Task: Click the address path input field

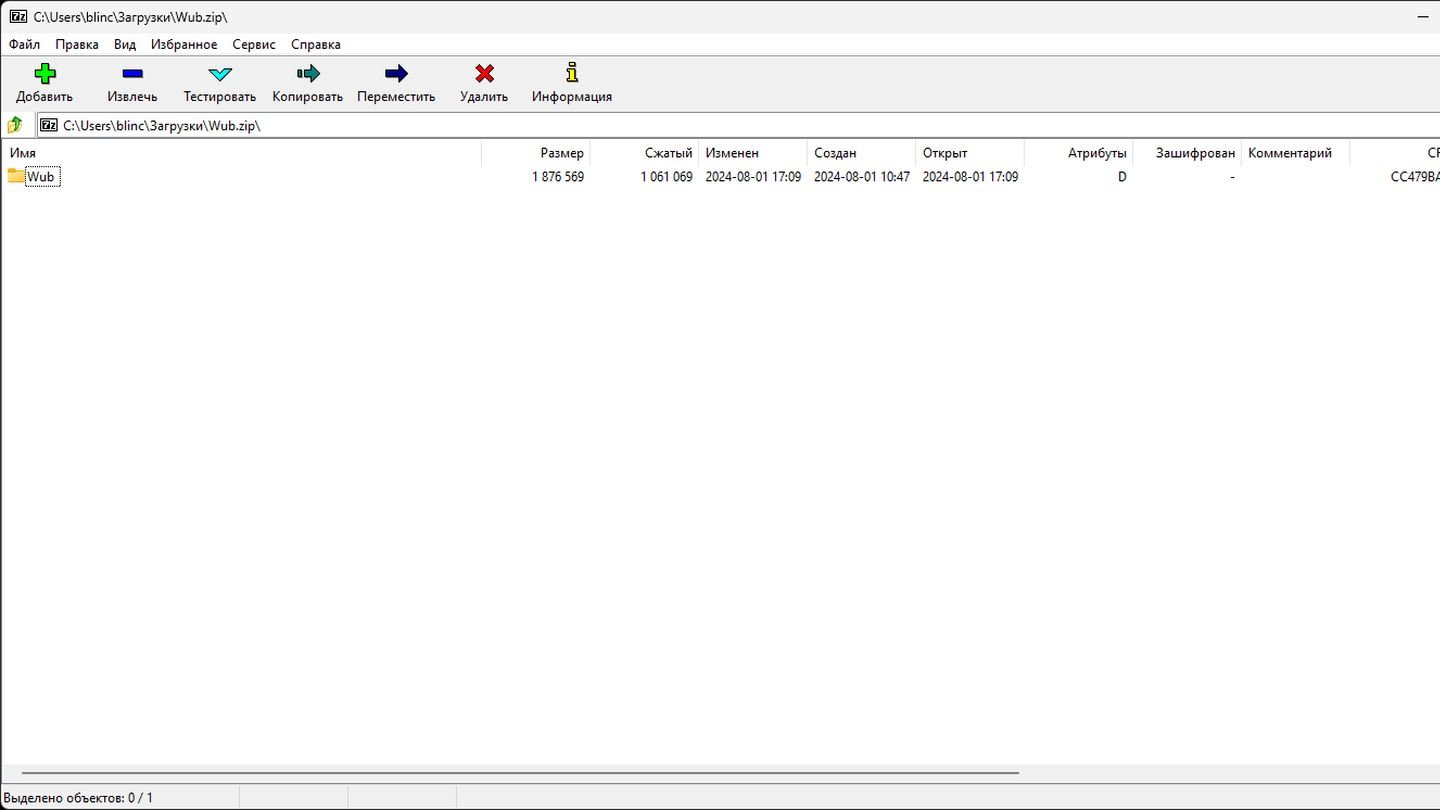Action: [738, 125]
